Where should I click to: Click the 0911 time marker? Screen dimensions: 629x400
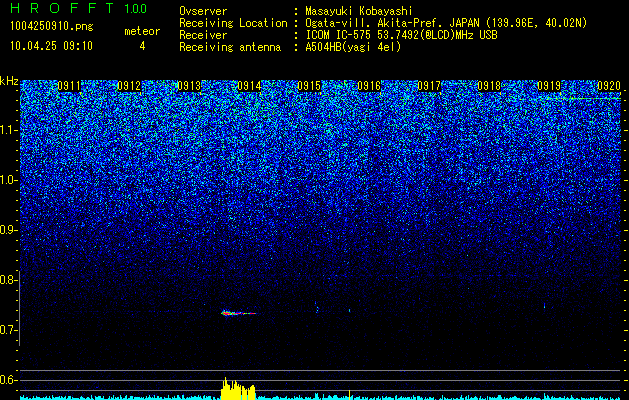click(x=69, y=86)
